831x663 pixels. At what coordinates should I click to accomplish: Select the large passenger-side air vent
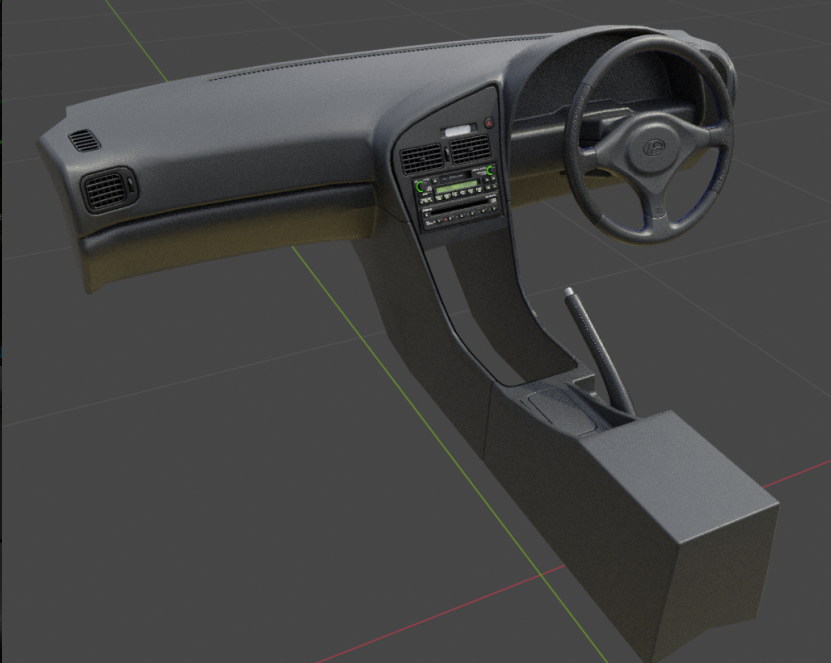(109, 190)
